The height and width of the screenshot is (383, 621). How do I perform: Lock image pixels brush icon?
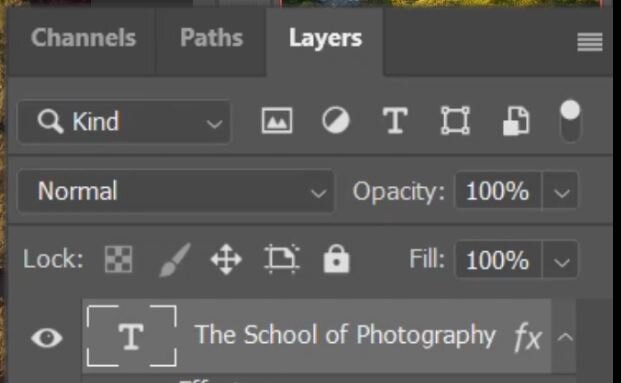coord(175,259)
